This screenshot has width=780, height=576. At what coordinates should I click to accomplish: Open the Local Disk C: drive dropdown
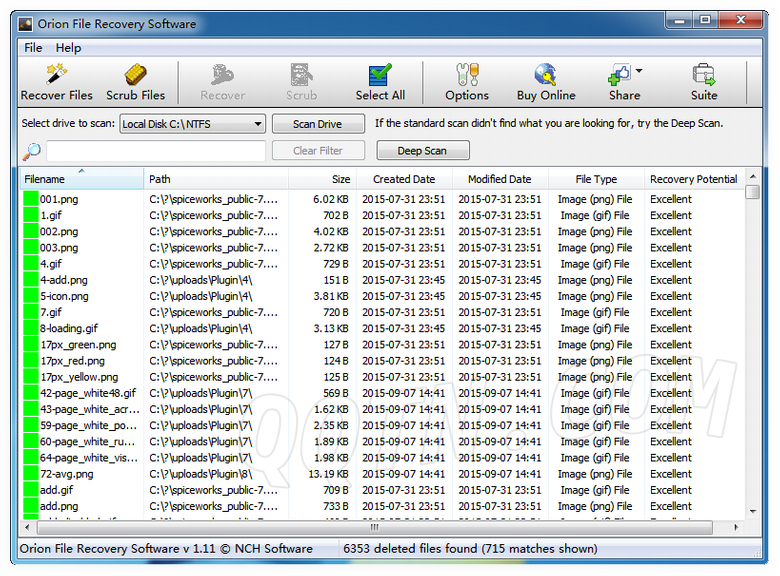(192, 124)
